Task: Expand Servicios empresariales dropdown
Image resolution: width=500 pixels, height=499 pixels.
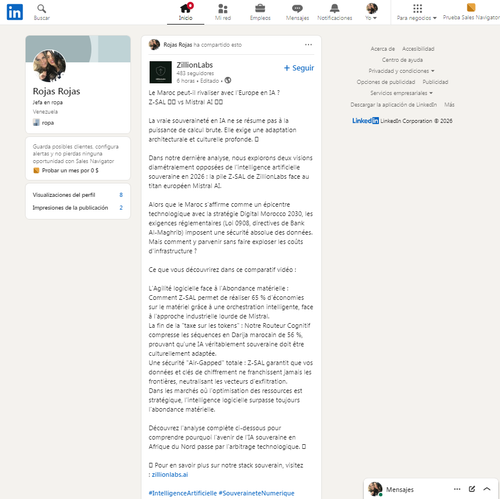Action: (x=401, y=93)
